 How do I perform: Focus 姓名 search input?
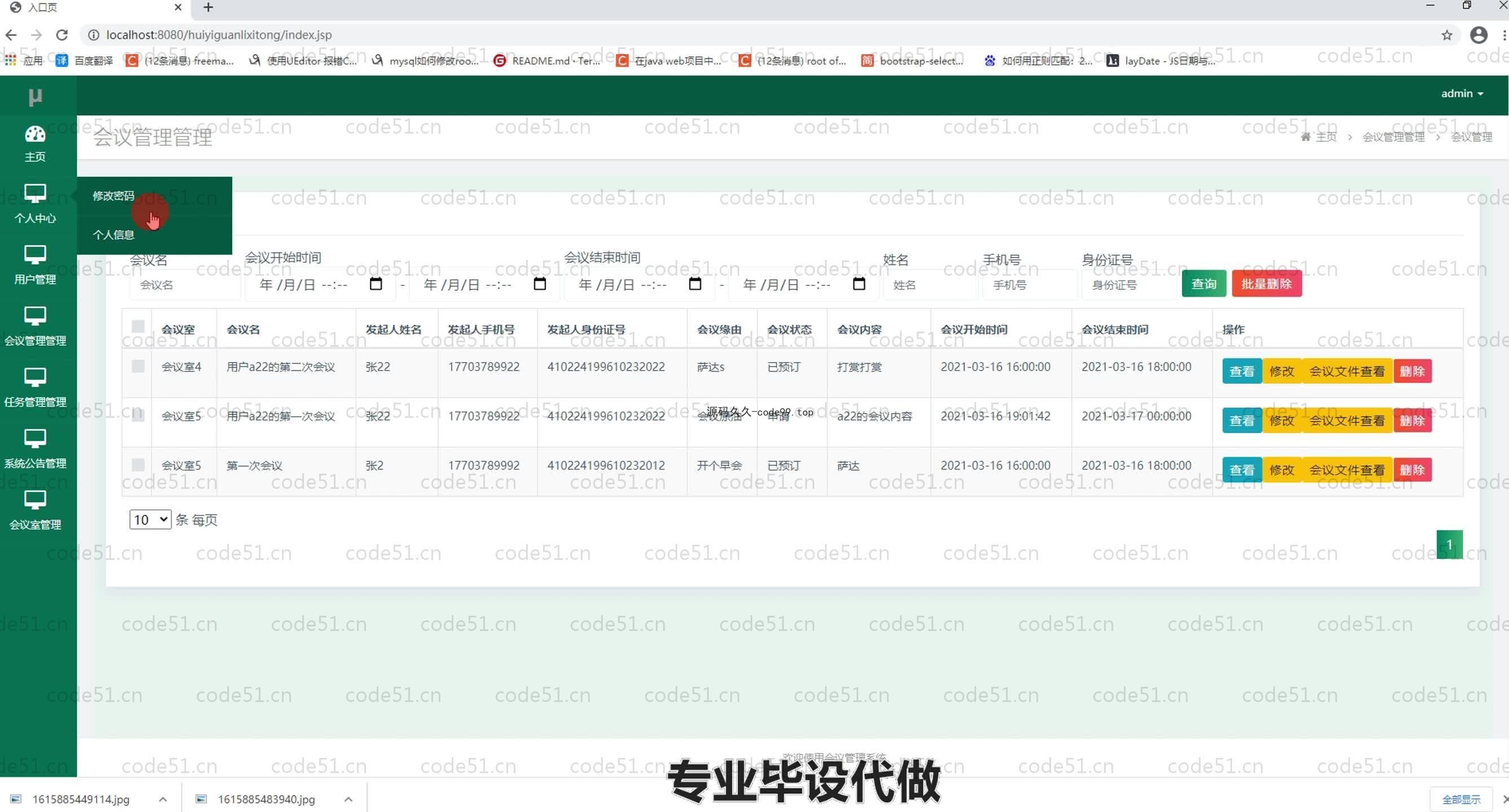[x=930, y=285]
